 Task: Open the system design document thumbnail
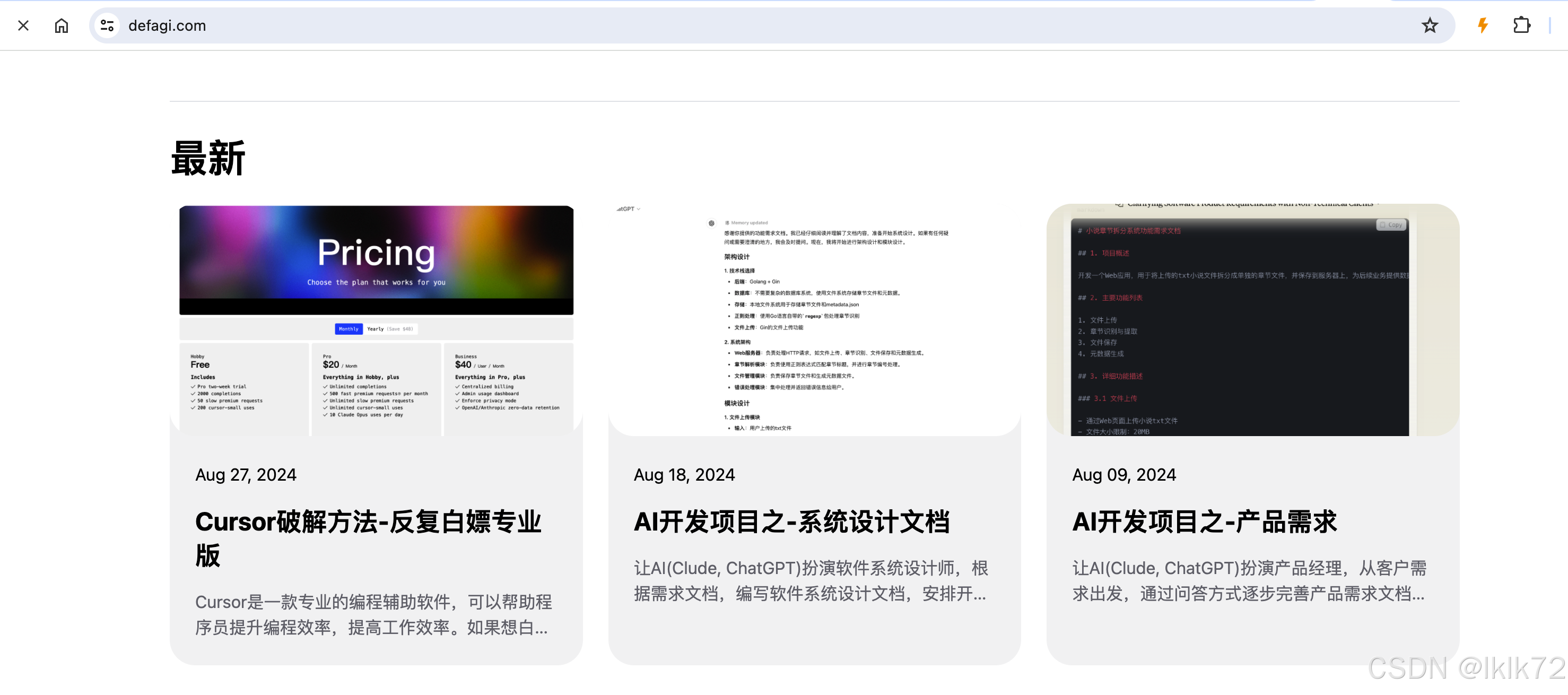pyautogui.click(x=814, y=320)
